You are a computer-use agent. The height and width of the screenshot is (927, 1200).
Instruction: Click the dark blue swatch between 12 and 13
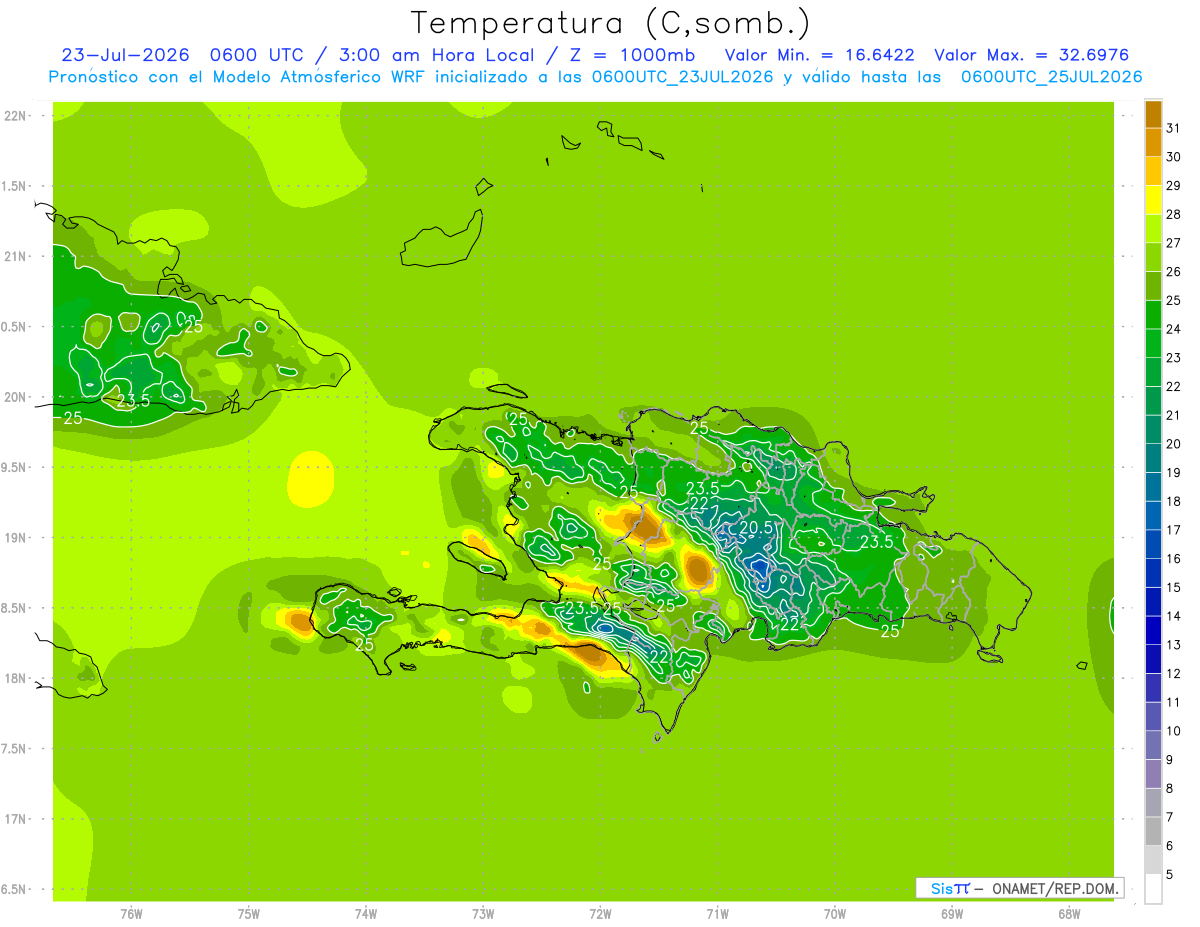pos(1153,659)
